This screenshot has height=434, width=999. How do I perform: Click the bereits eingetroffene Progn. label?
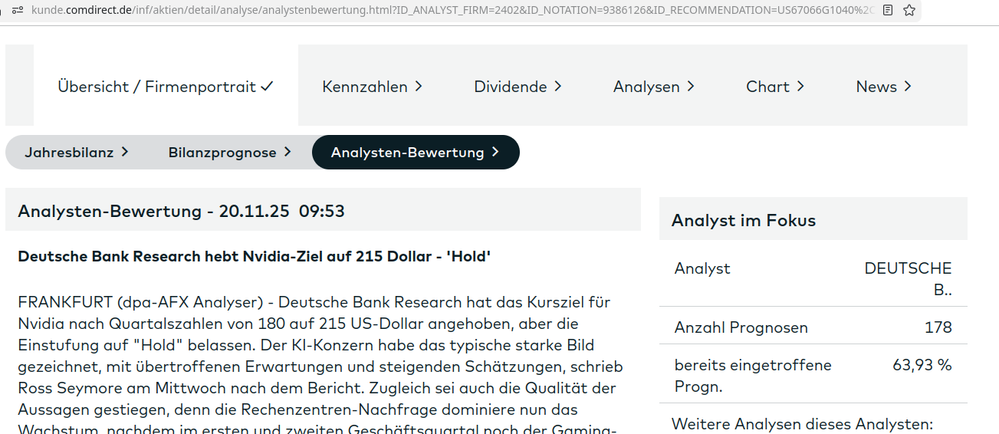tap(753, 375)
